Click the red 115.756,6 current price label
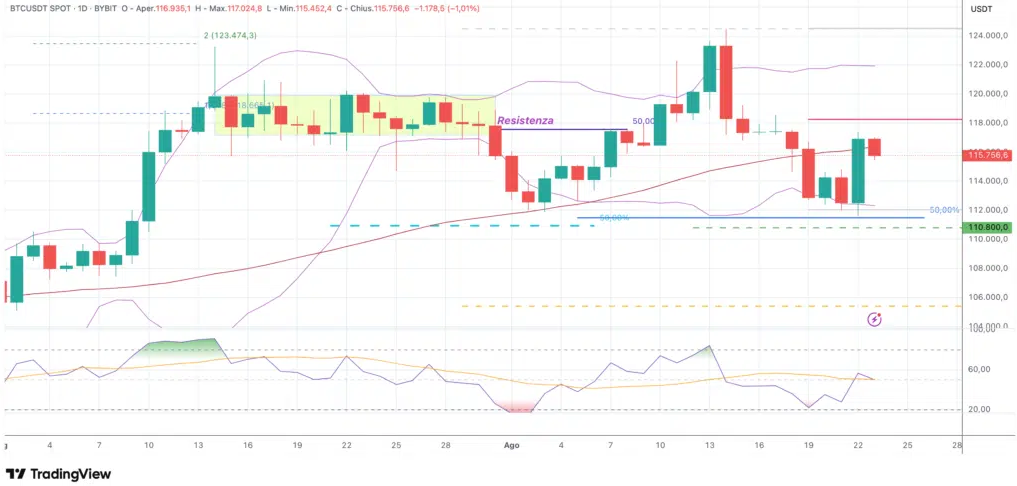 coord(988,154)
